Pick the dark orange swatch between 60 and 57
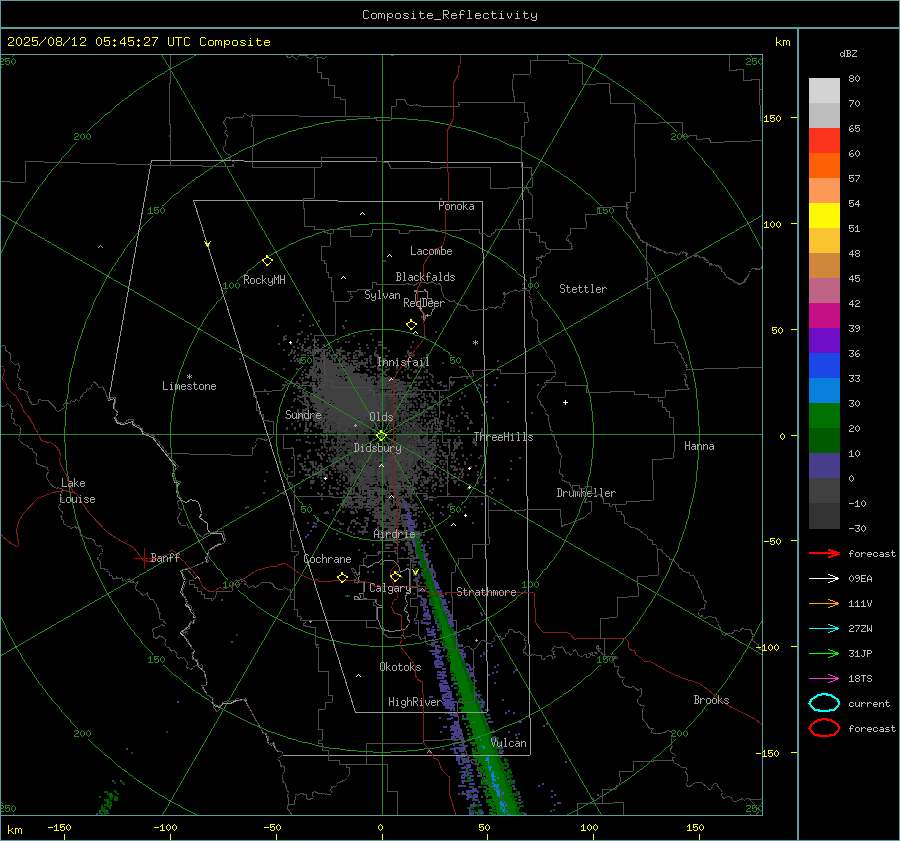 click(824, 166)
